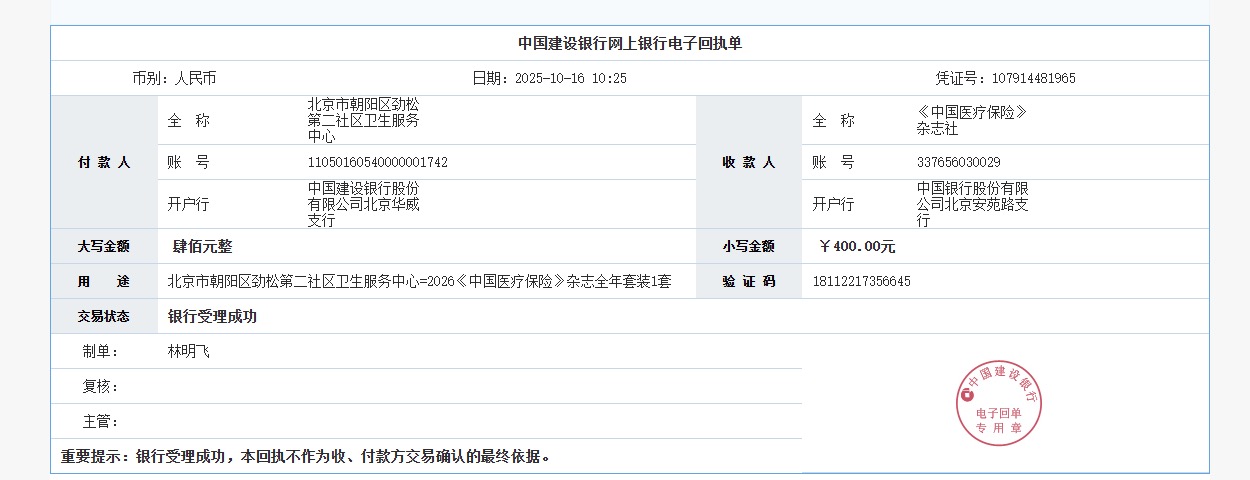Click the 收款人 header cell
The width and height of the screenshot is (1250, 480).
click(x=748, y=162)
